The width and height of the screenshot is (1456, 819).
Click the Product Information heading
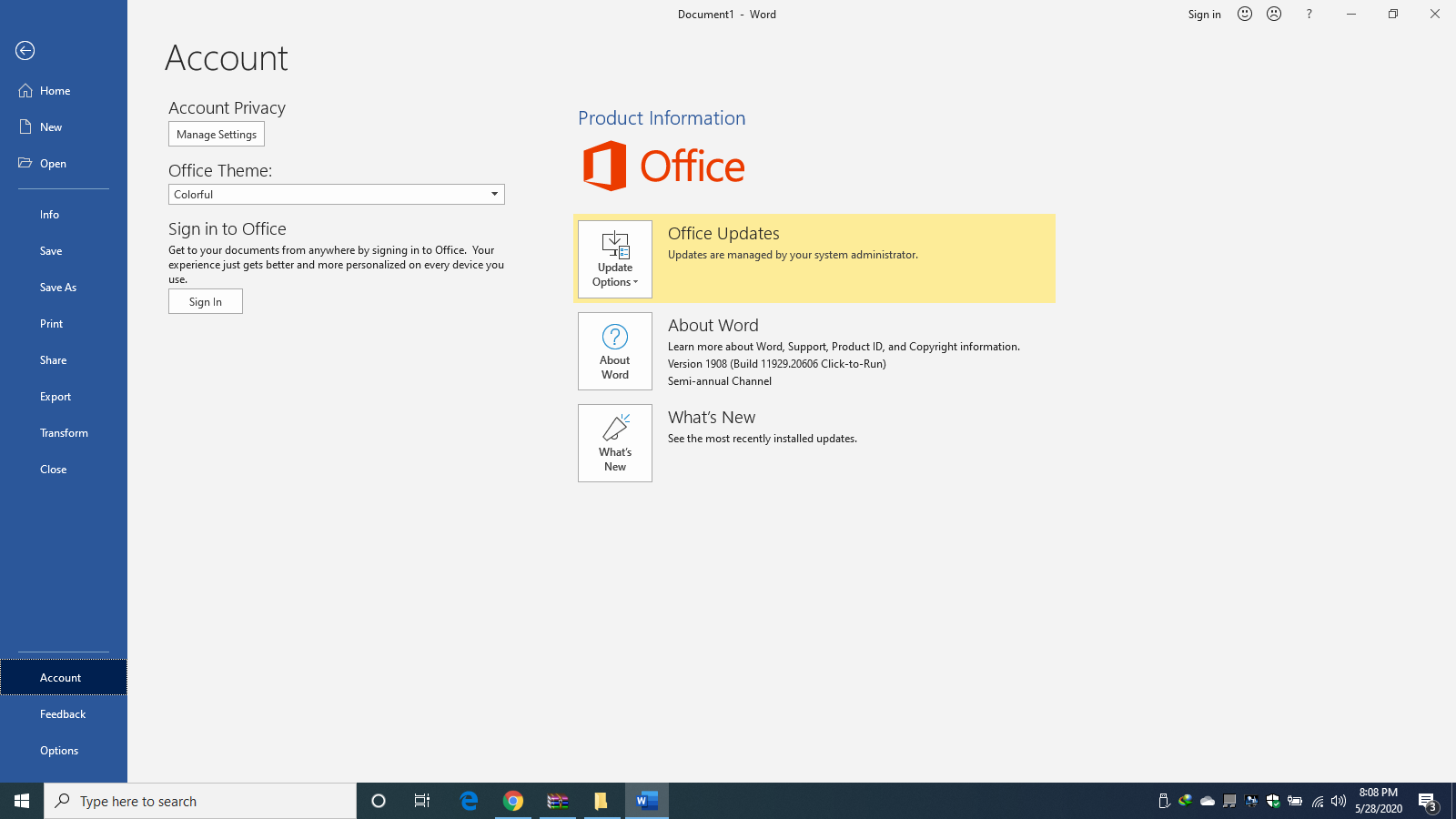click(662, 118)
